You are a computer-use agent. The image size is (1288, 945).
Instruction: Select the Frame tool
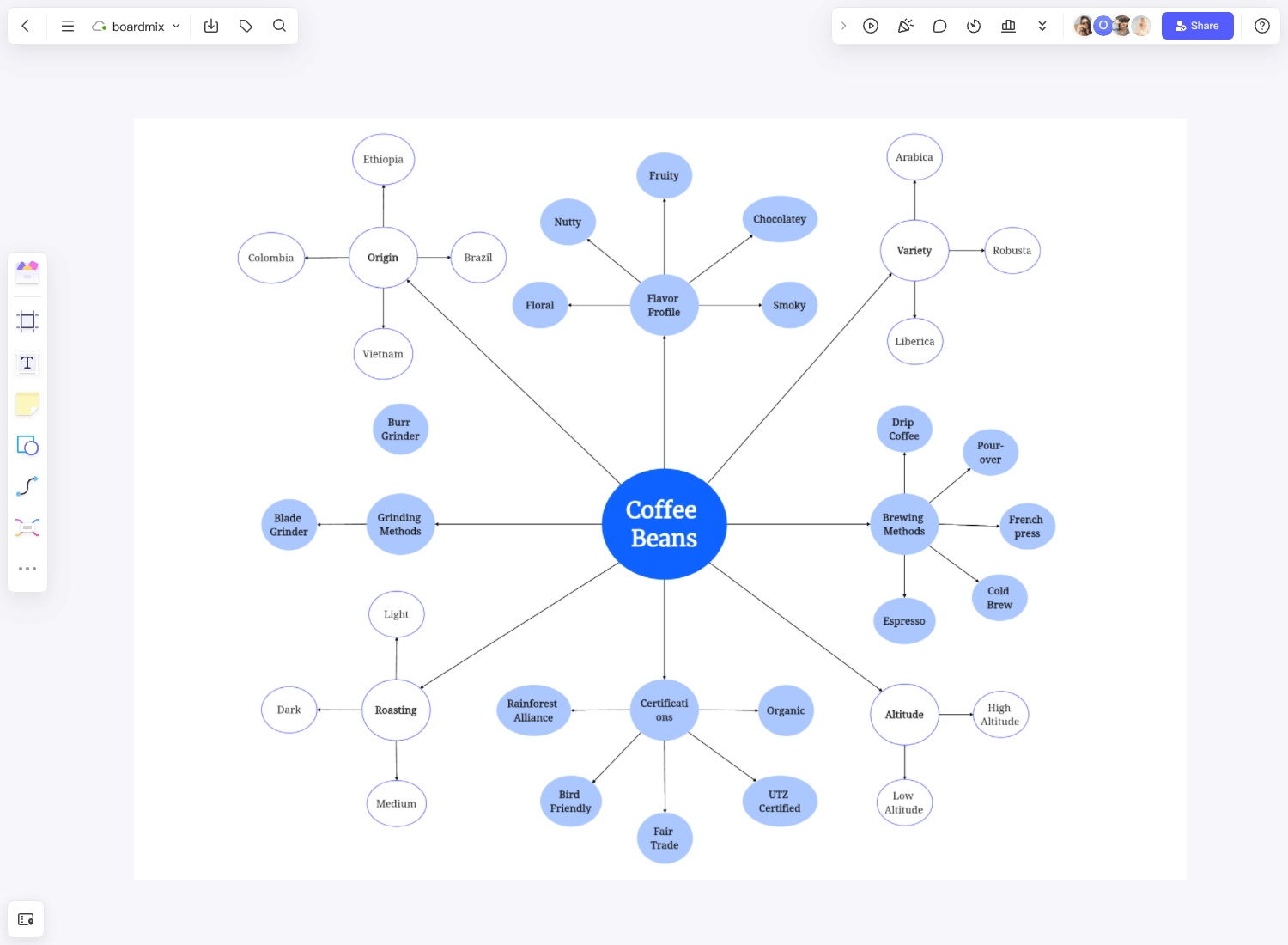pos(27,321)
